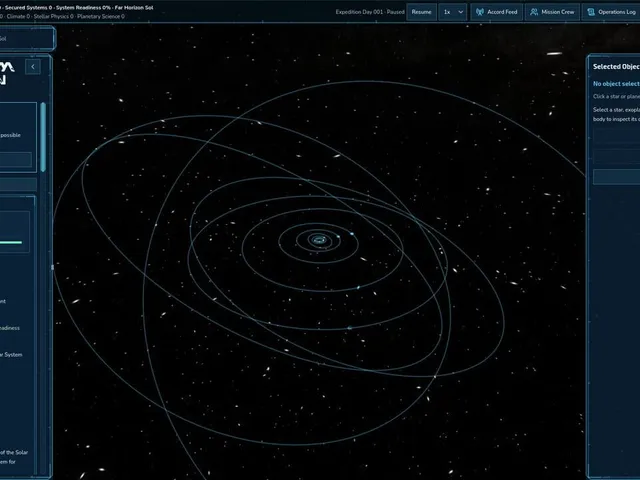This screenshot has width=640, height=480.
Task: Click the 'Selected Object' panel heading
Action: coord(616,67)
